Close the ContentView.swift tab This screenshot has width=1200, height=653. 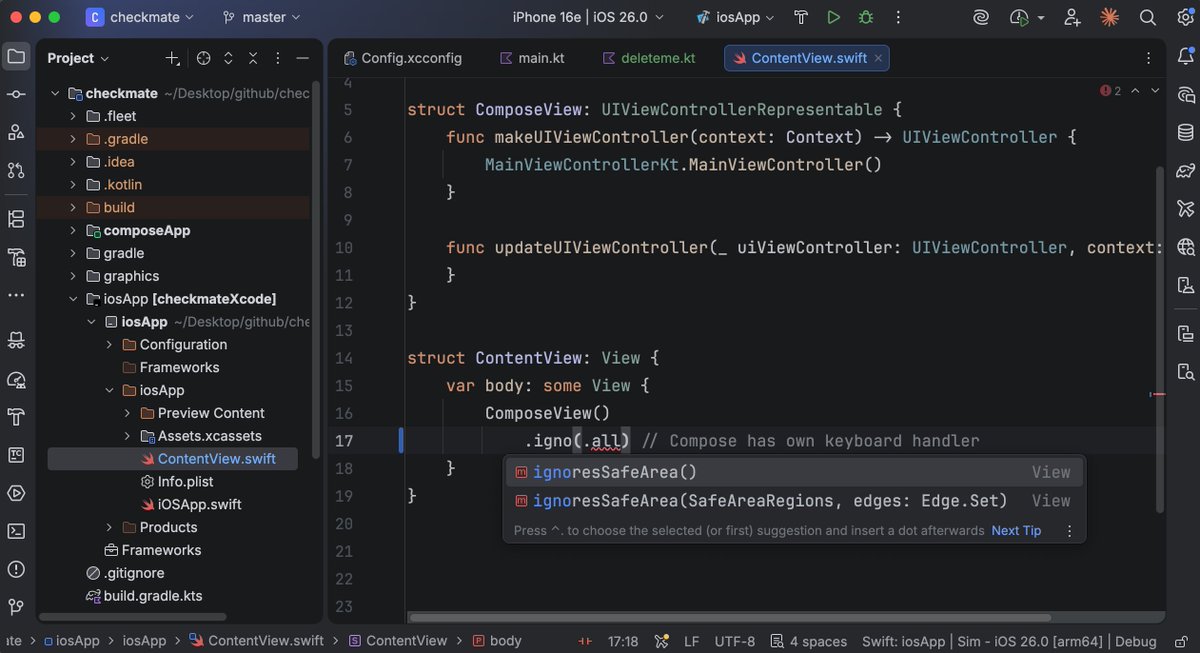(878, 58)
